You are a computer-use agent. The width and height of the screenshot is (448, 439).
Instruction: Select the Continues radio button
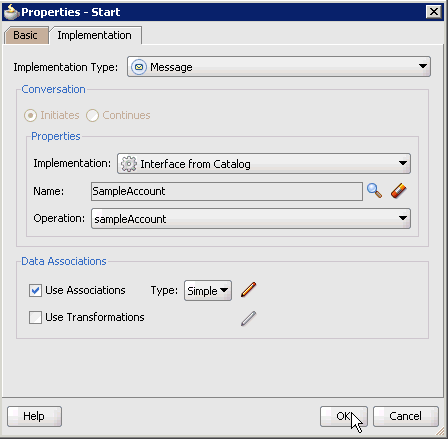[x=92, y=116]
